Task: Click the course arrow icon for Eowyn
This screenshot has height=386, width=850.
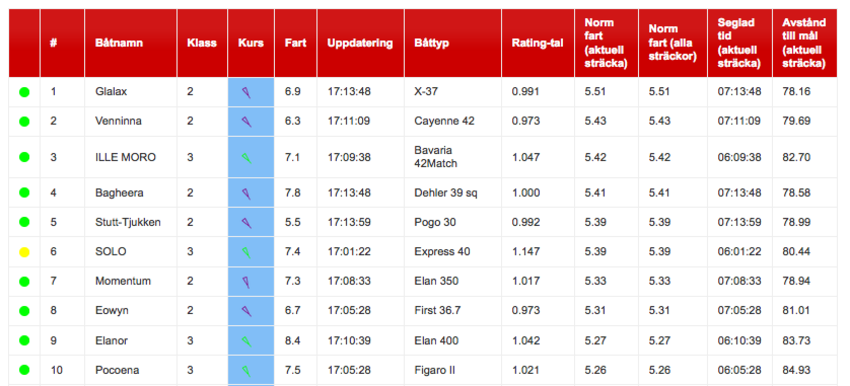Action: pos(246,311)
